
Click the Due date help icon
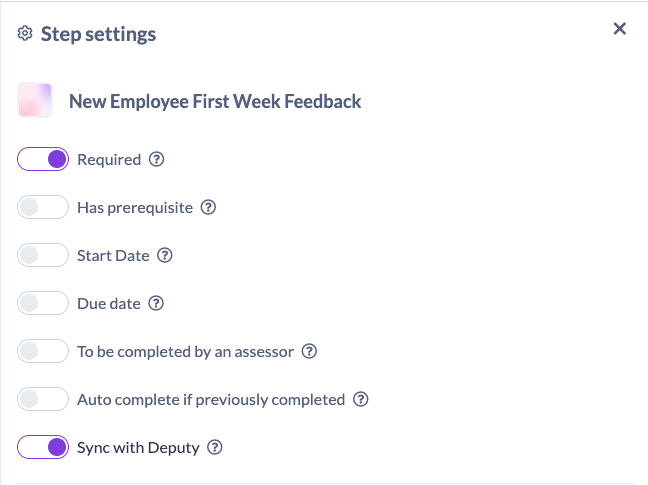click(156, 303)
